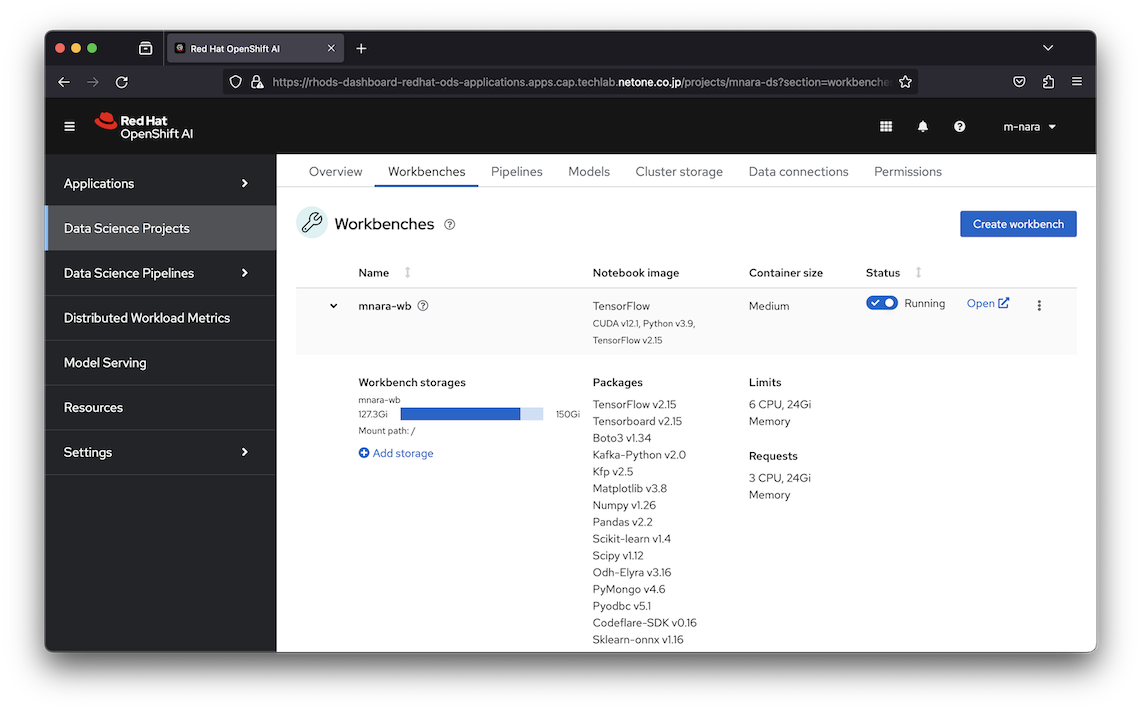Click the Add storage link
The image size is (1141, 711).
396,453
